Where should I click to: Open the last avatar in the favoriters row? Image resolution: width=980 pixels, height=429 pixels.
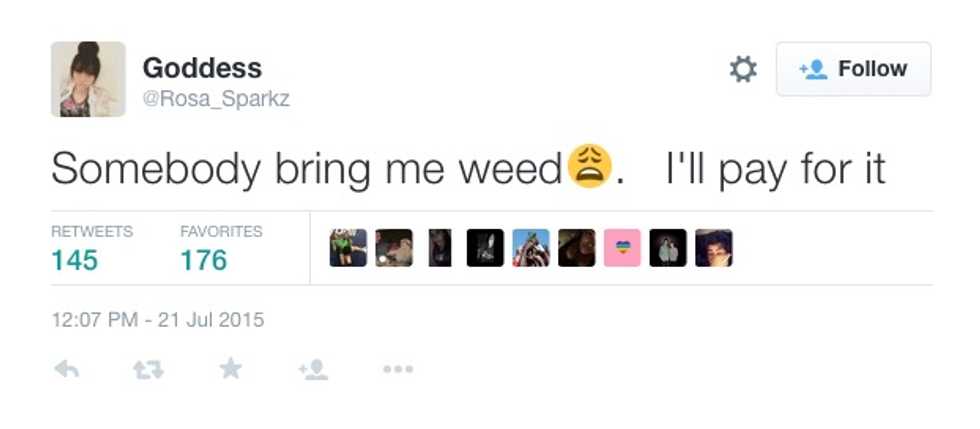(x=714, y=248)
